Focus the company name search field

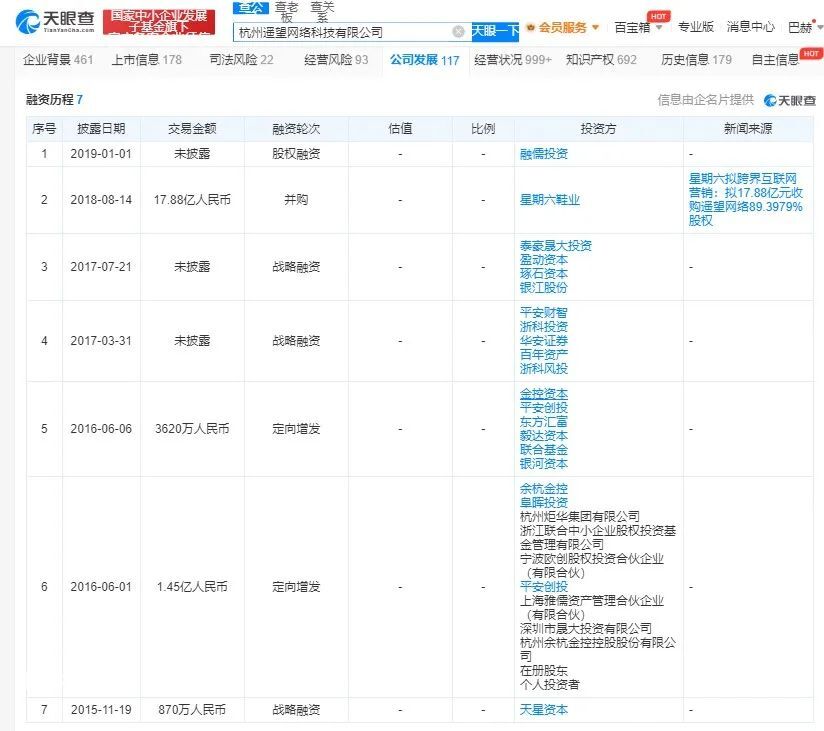tap(342, 32)
